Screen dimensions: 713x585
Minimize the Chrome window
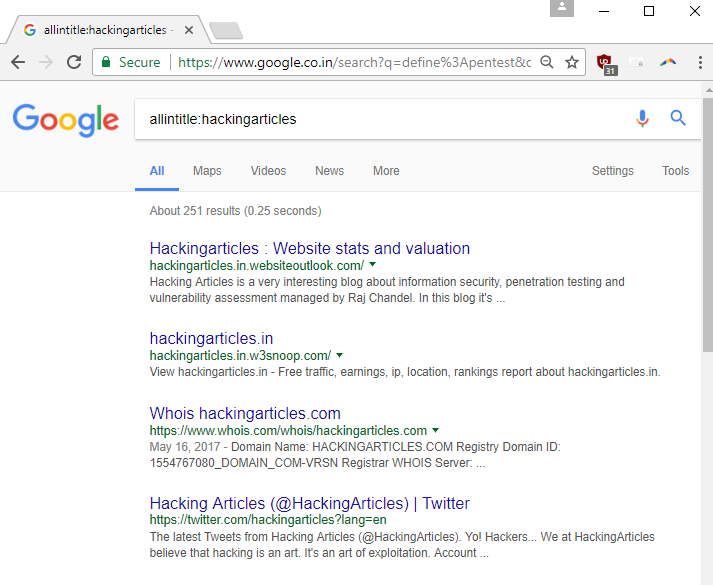click(x=604, y=11)
